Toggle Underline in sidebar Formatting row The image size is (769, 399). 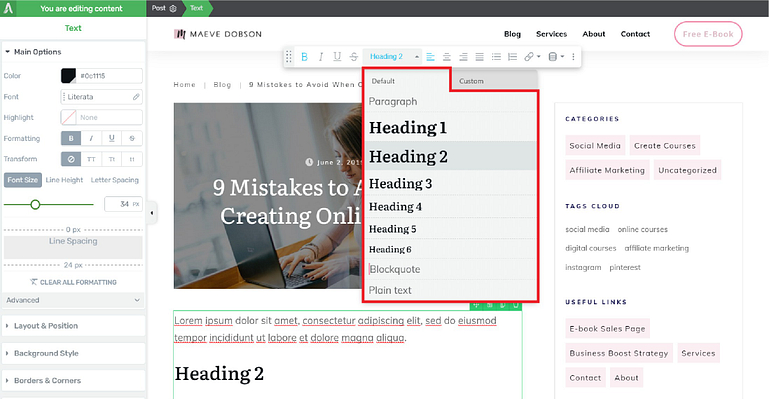click(x=112, y=138)
